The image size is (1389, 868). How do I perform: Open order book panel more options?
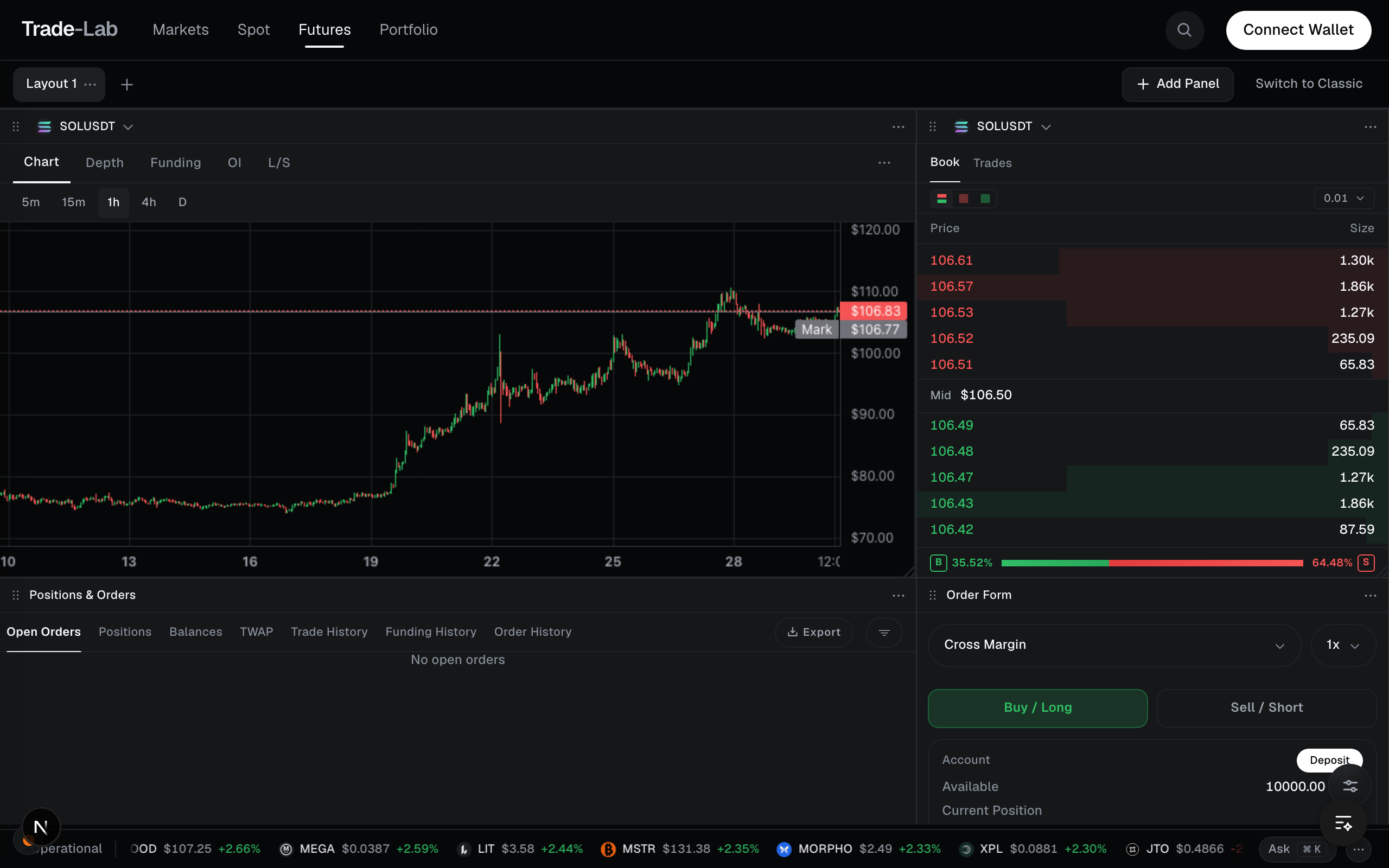point(1370,127)
